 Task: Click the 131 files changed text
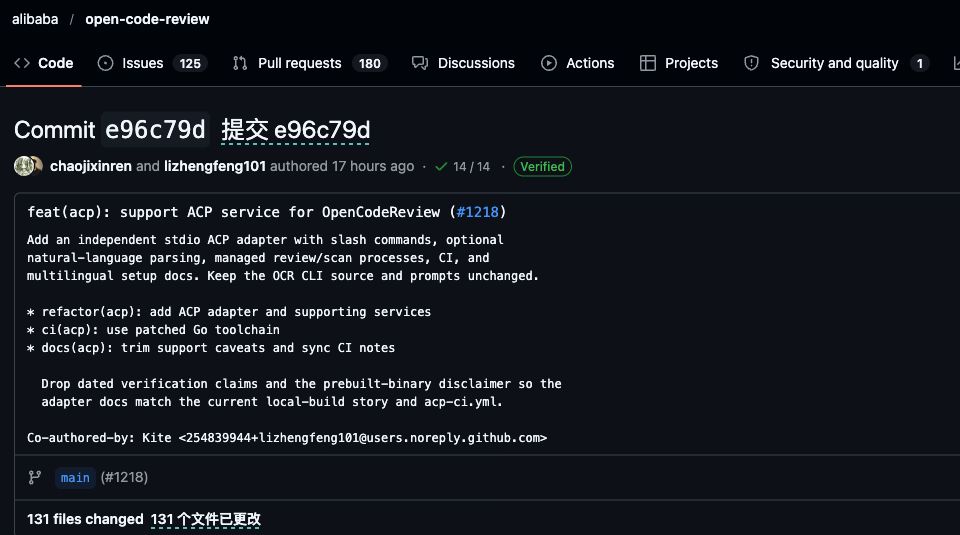85,519
